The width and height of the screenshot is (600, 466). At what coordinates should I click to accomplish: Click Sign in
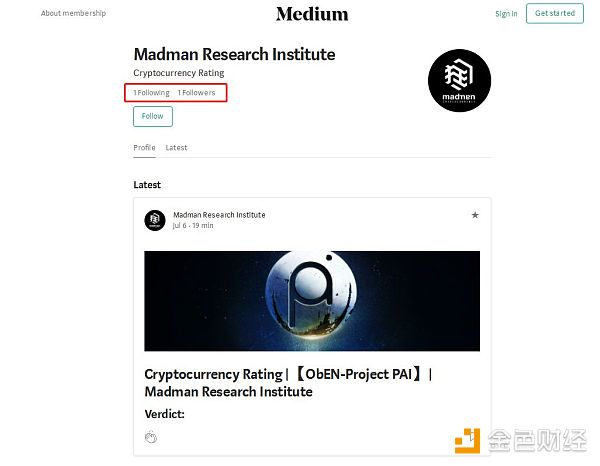pos(506,13)
